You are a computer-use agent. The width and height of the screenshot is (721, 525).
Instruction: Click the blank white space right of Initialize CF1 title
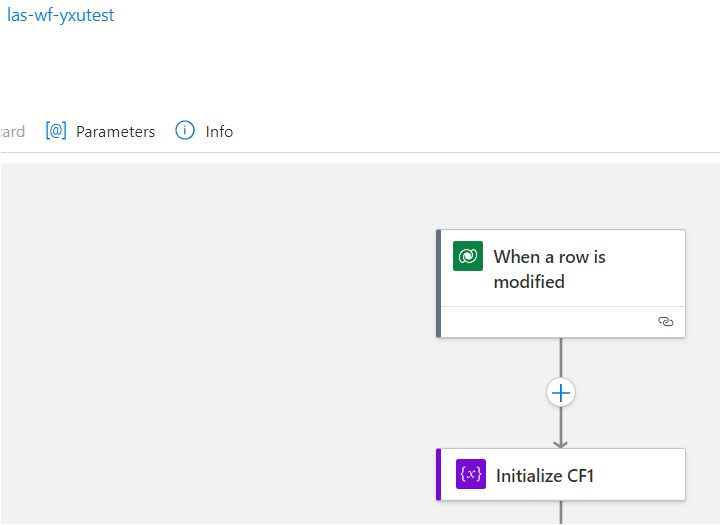click(639, 475)
